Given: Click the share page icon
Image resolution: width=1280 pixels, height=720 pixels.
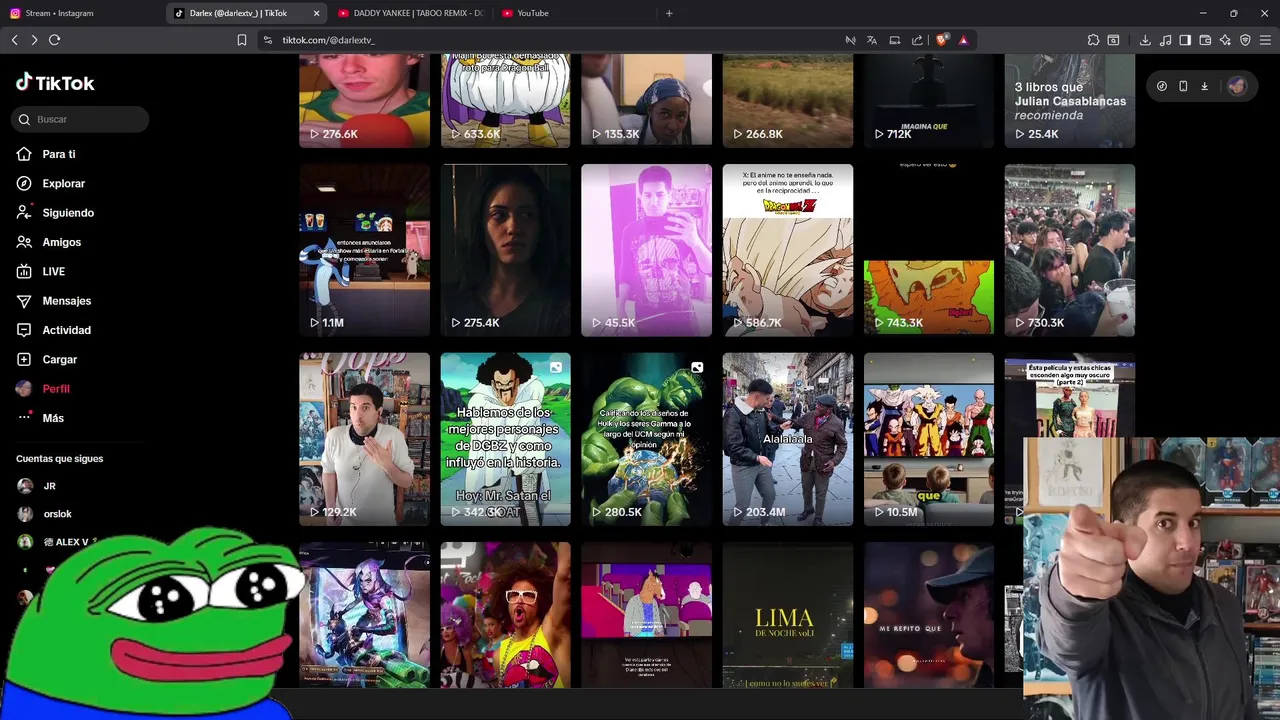Looking at the screenshot, I should 917,40.
